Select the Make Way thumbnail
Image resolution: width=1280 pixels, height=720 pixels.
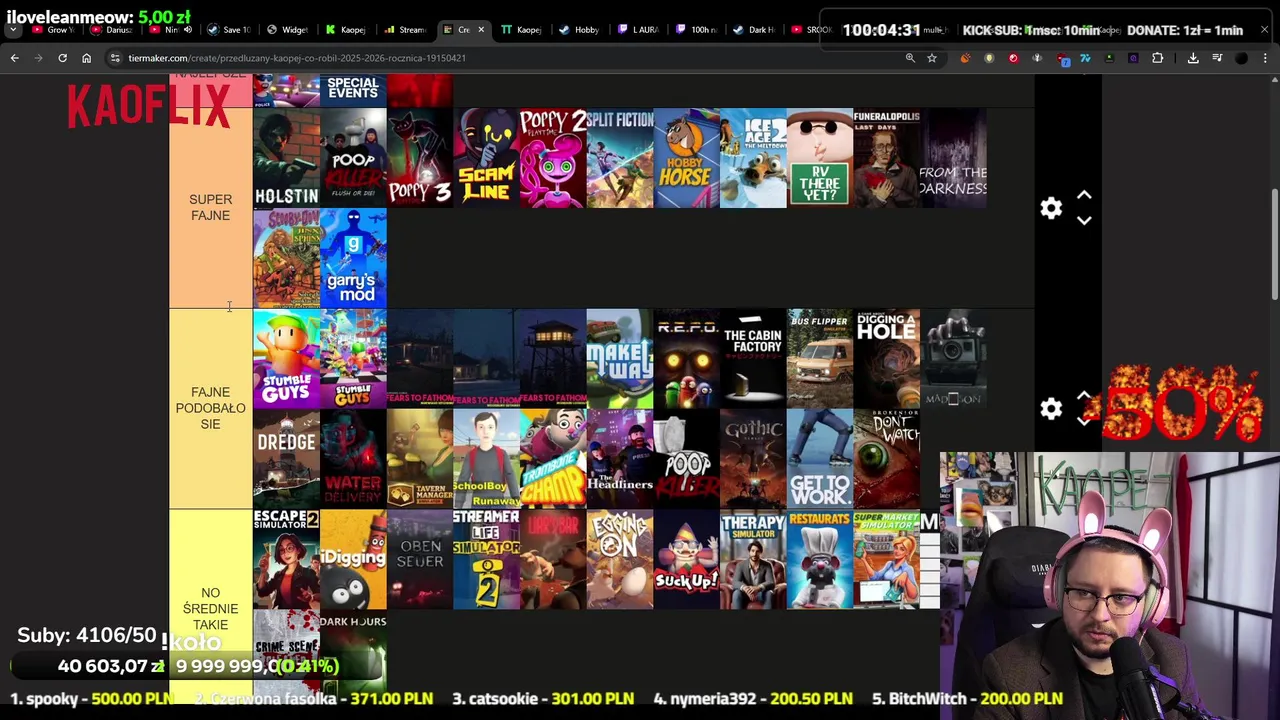pyautogui.click(x=620, y=358)
